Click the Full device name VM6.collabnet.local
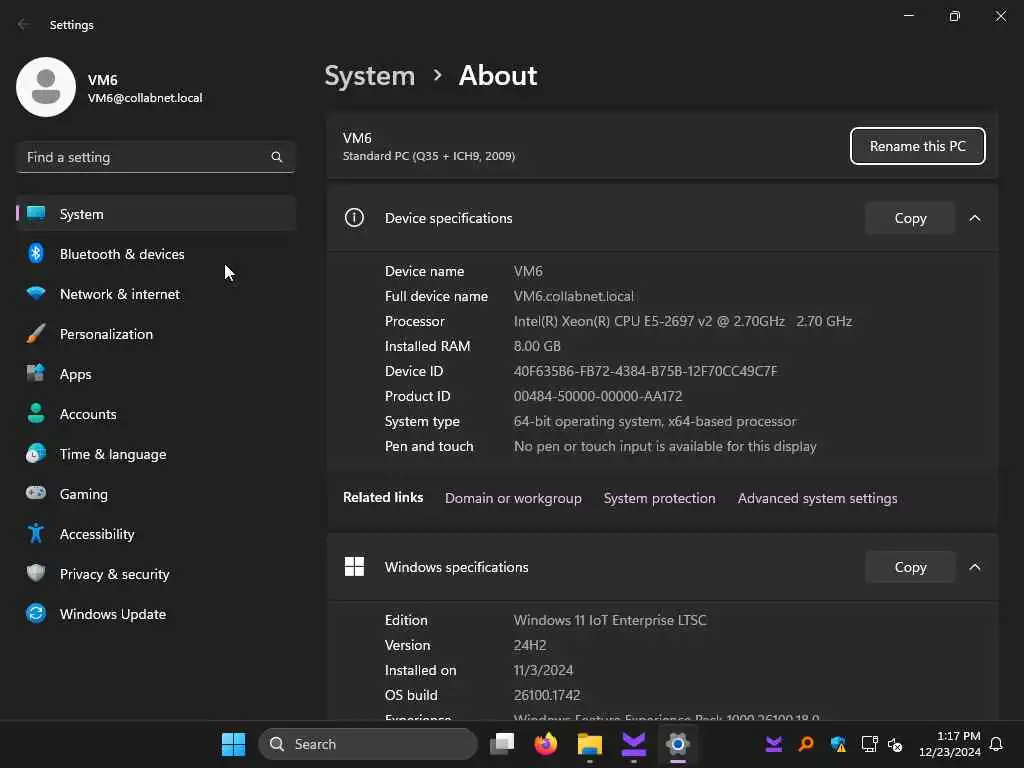This screenshot has height=768, width=1024. (x=573, y=296)
